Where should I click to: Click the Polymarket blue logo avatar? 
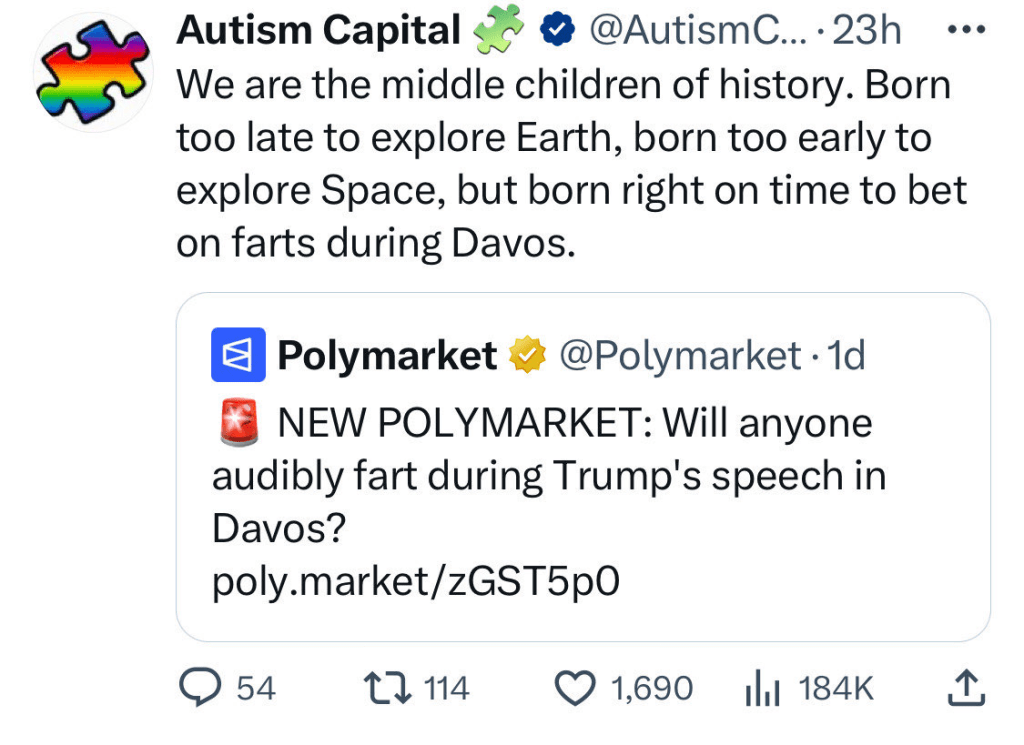238,354
